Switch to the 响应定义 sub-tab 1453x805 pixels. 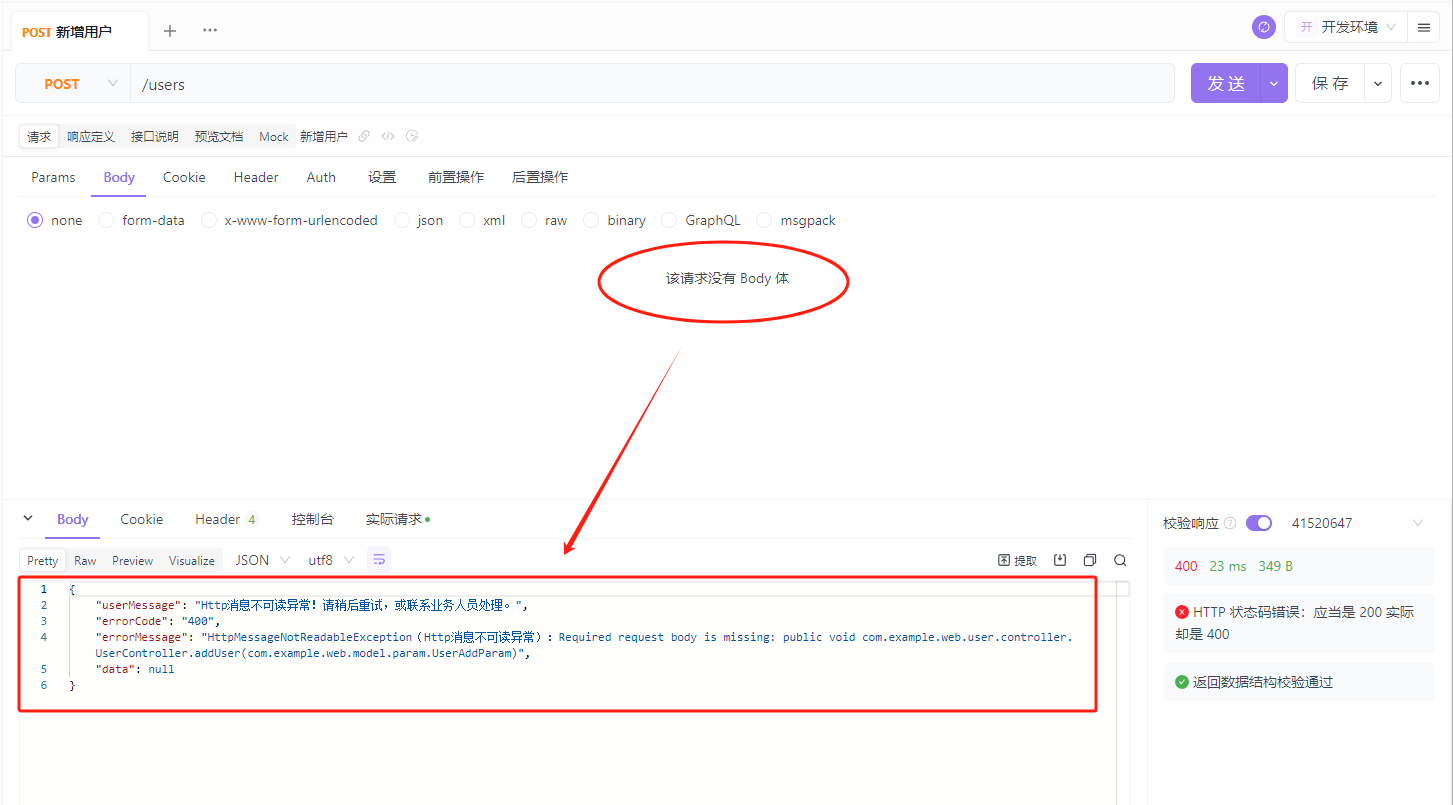91,137
